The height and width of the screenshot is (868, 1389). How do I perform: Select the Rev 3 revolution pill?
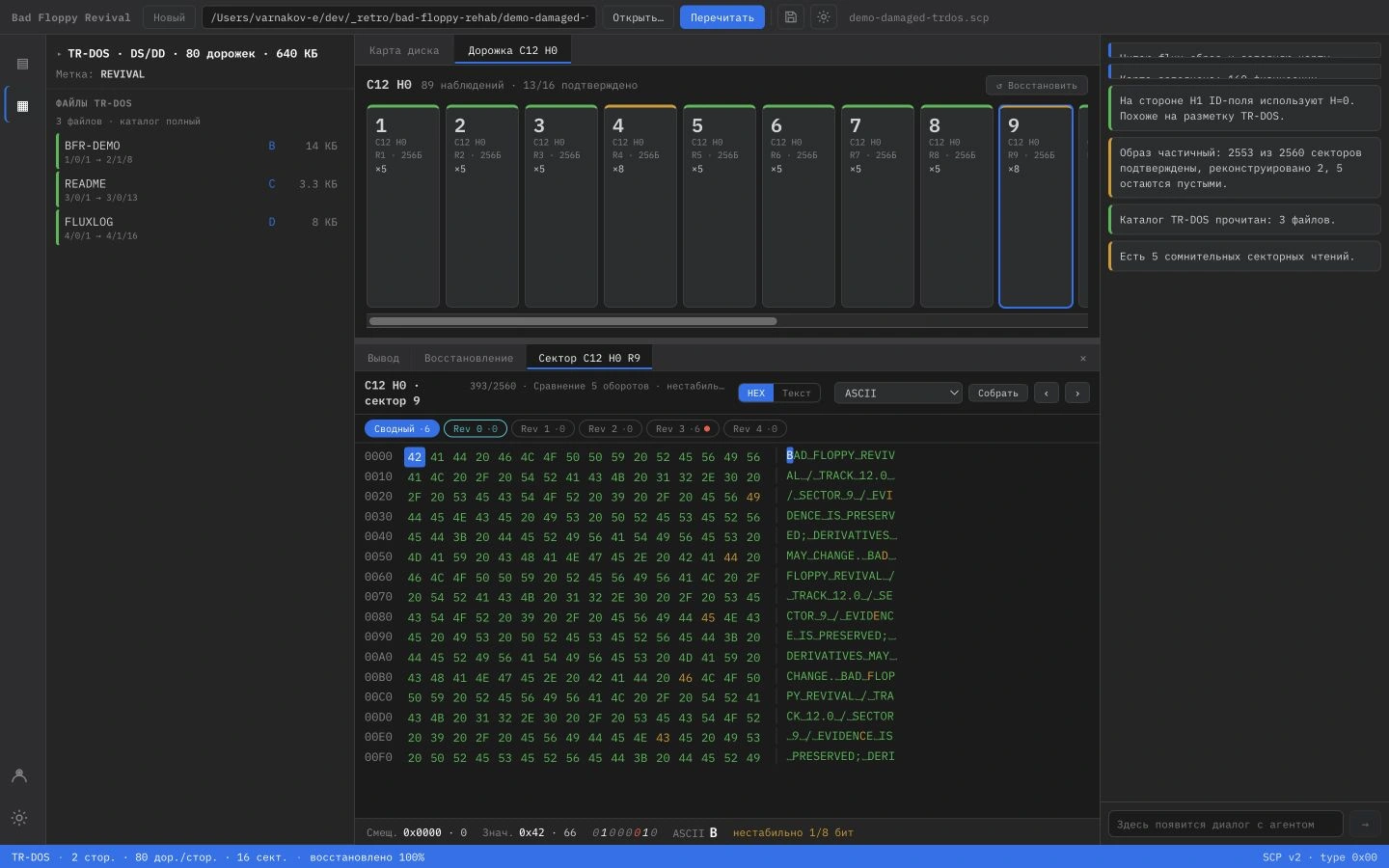pos(682,428)
